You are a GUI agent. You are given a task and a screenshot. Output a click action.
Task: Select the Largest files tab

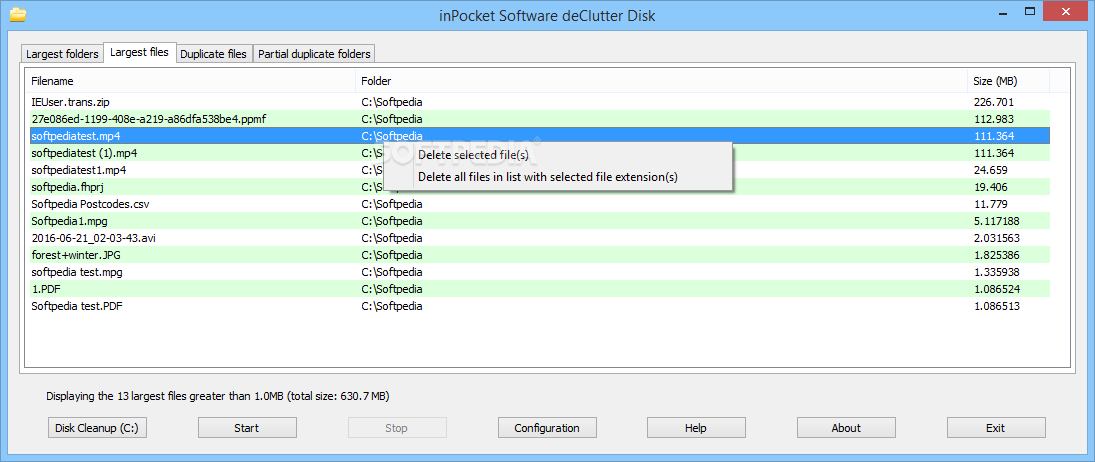tap(139, 52)
